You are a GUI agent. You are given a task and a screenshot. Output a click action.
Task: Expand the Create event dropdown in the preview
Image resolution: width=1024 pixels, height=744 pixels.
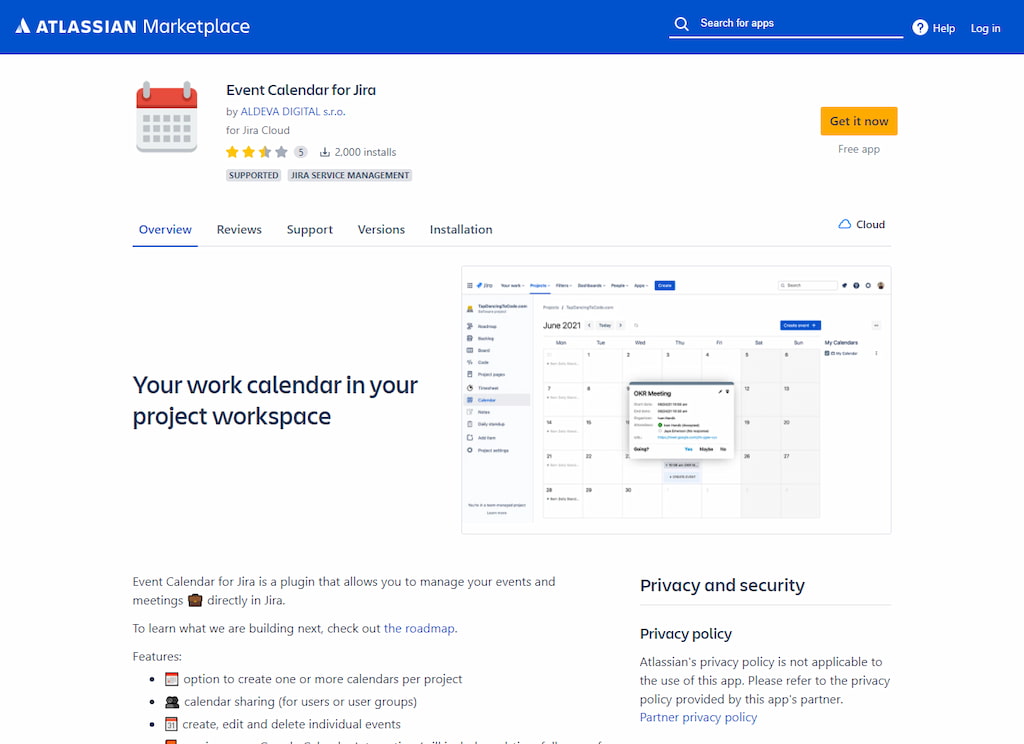[x=812, y=325]
